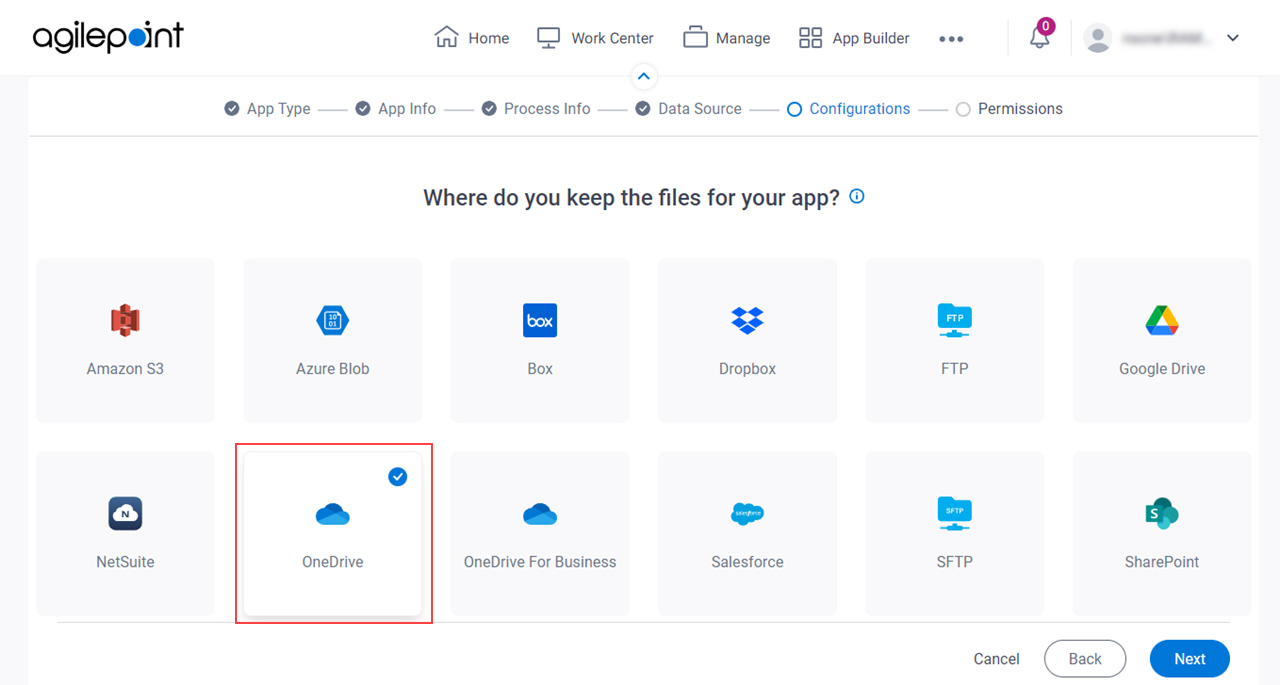Click the OneDrive For Business label
This screenshot has width=1280, height=685.
pyautogui.click(x=540, y=562)
